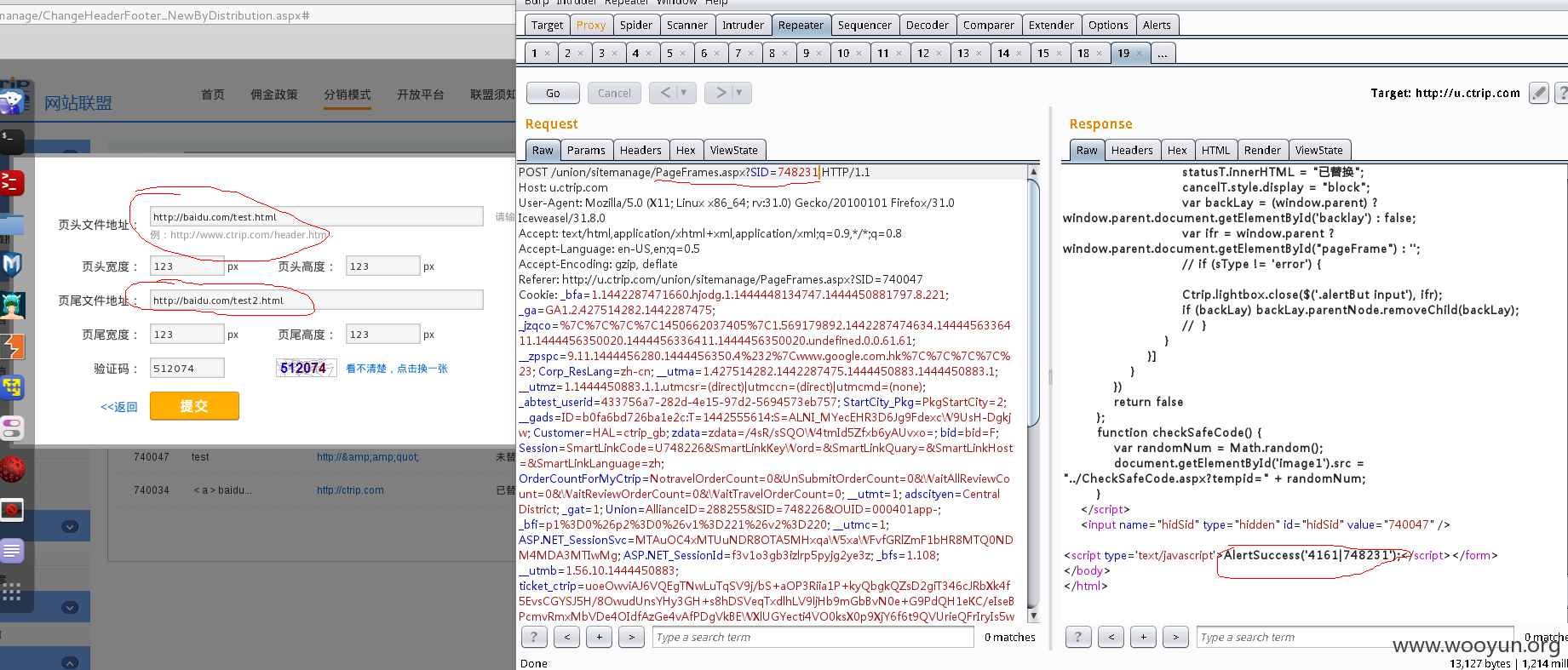Go to previous match in Response search

coord(1111,637)
